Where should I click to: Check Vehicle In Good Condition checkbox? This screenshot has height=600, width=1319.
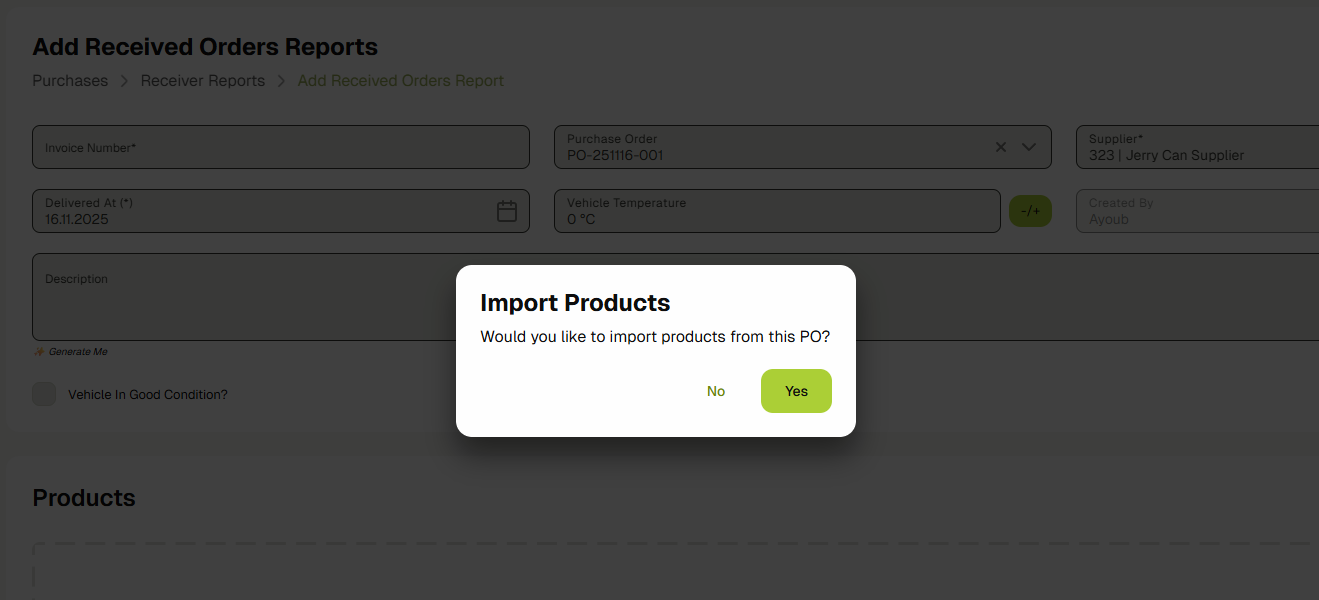pos(44,394)
